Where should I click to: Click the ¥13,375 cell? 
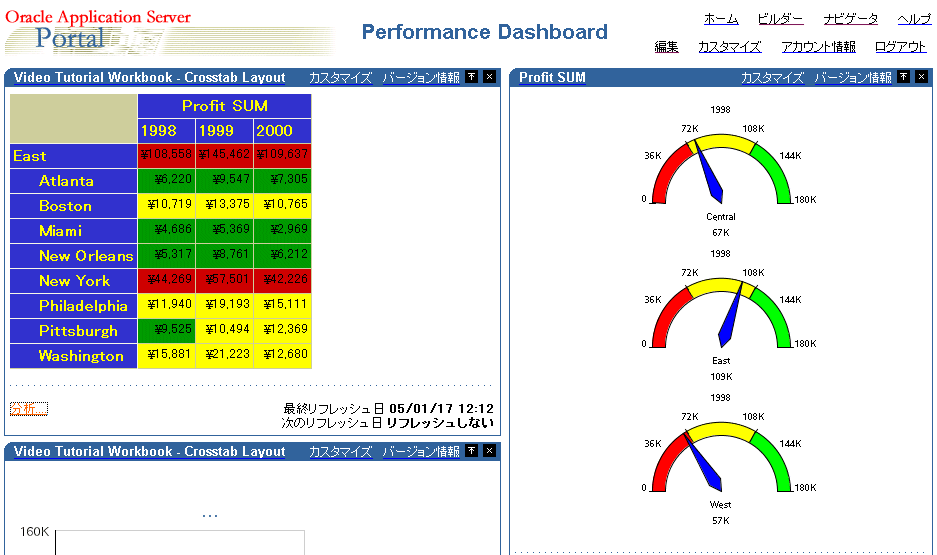tap(224, 205)
